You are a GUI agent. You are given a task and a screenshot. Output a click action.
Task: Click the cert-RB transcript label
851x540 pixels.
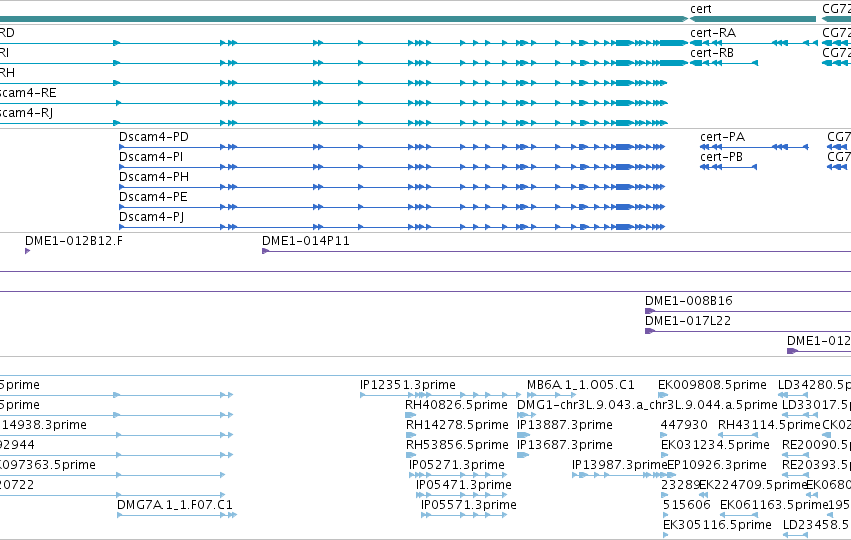(712, 53)
